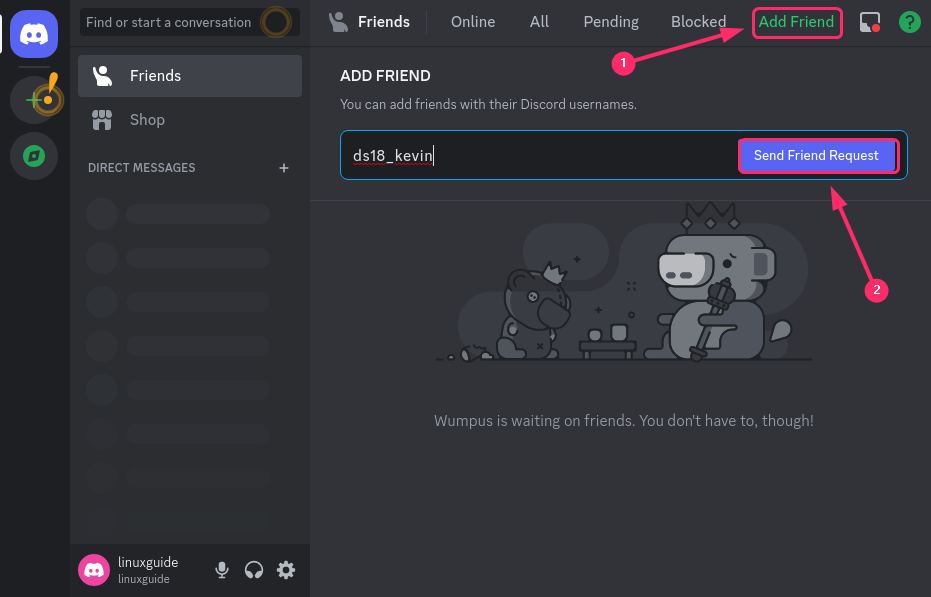This screenshot has width=931, height=597.
Task: Open the Inbox icon in the top bar
Action: [870, 22]
